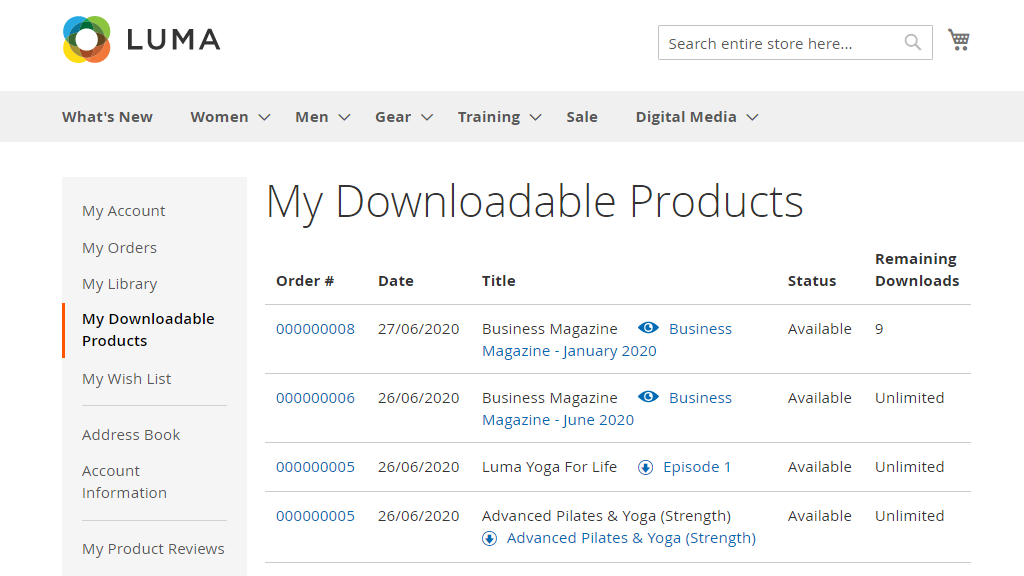Open My Library in sidebar
The width and height of the screenshot is (1024, 576).
pos(120,284)
